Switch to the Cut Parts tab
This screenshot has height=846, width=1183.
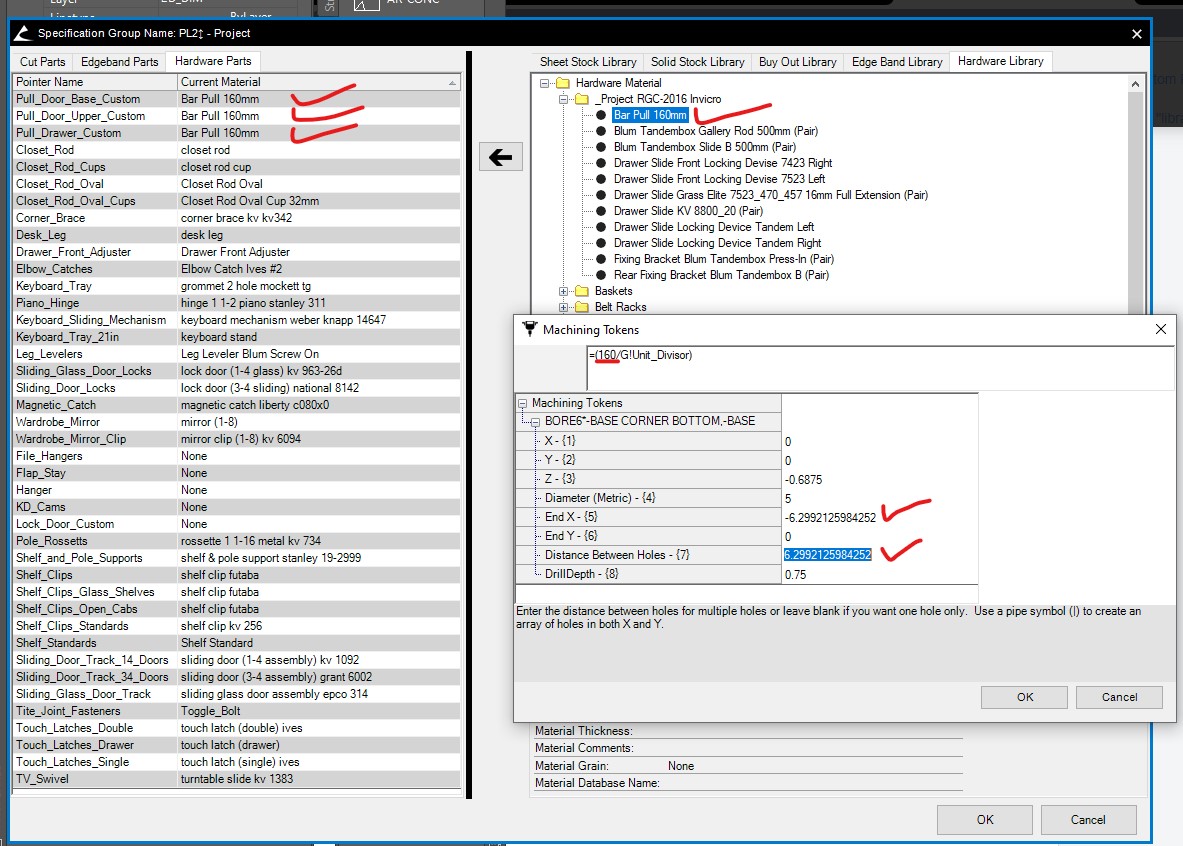coord(42,62)
